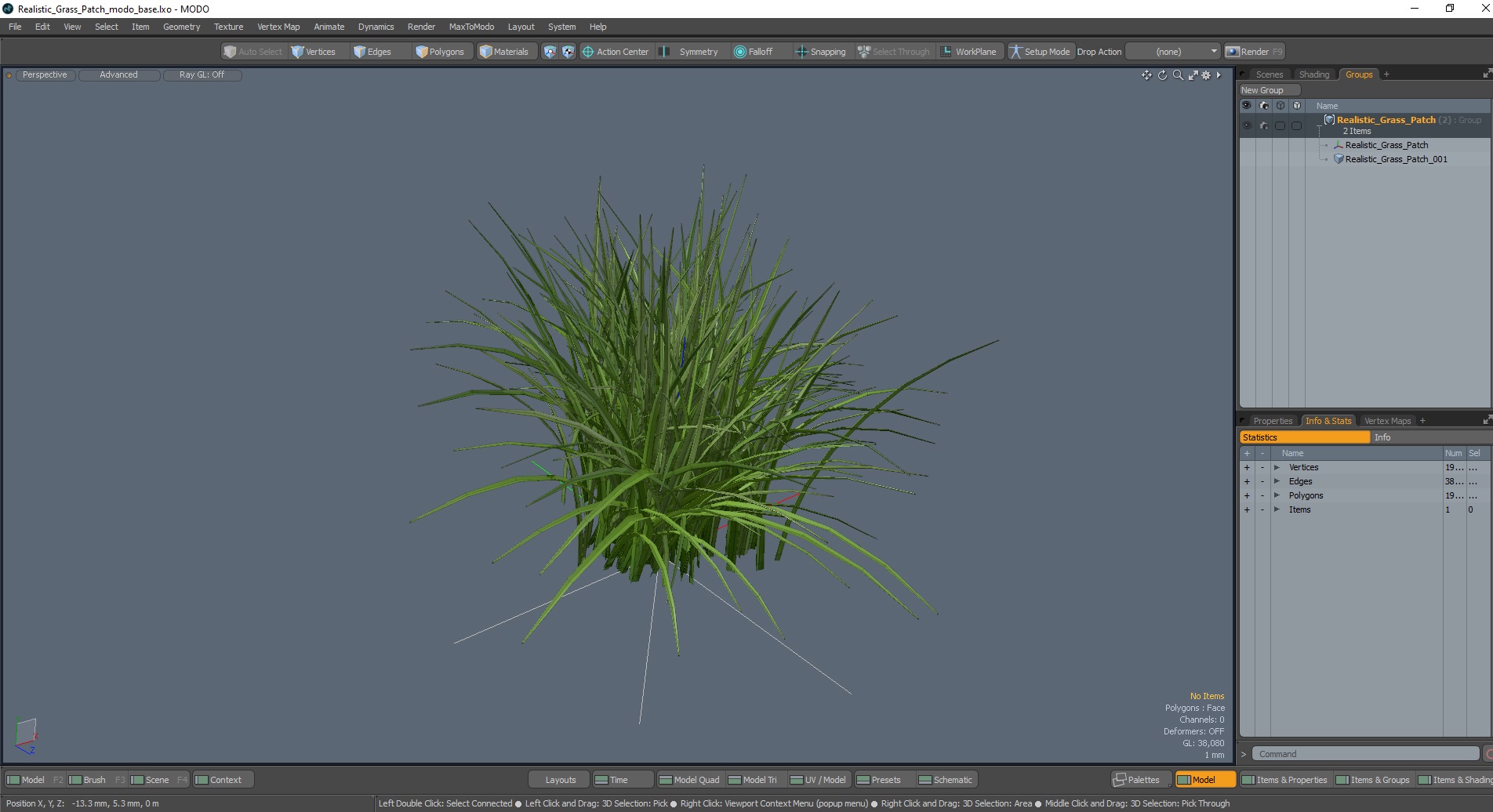Select Realistic_Grass_Patch_001 mesh item
The image size is (1493, 812).
click(1396, 159)
